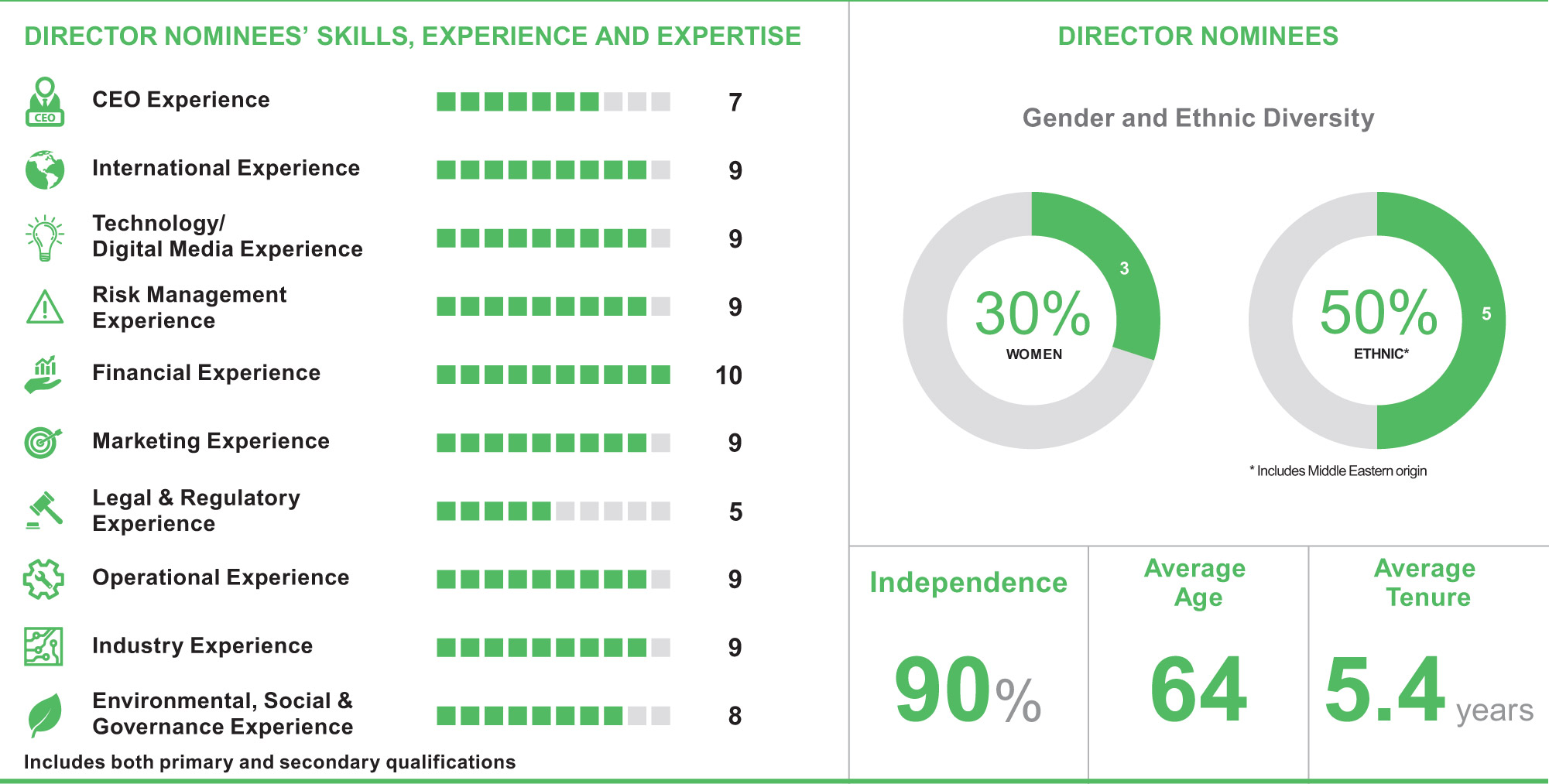Click the 50% Ethnic donut chart
Screen dimensions: 1549x784
(1377, 320)
